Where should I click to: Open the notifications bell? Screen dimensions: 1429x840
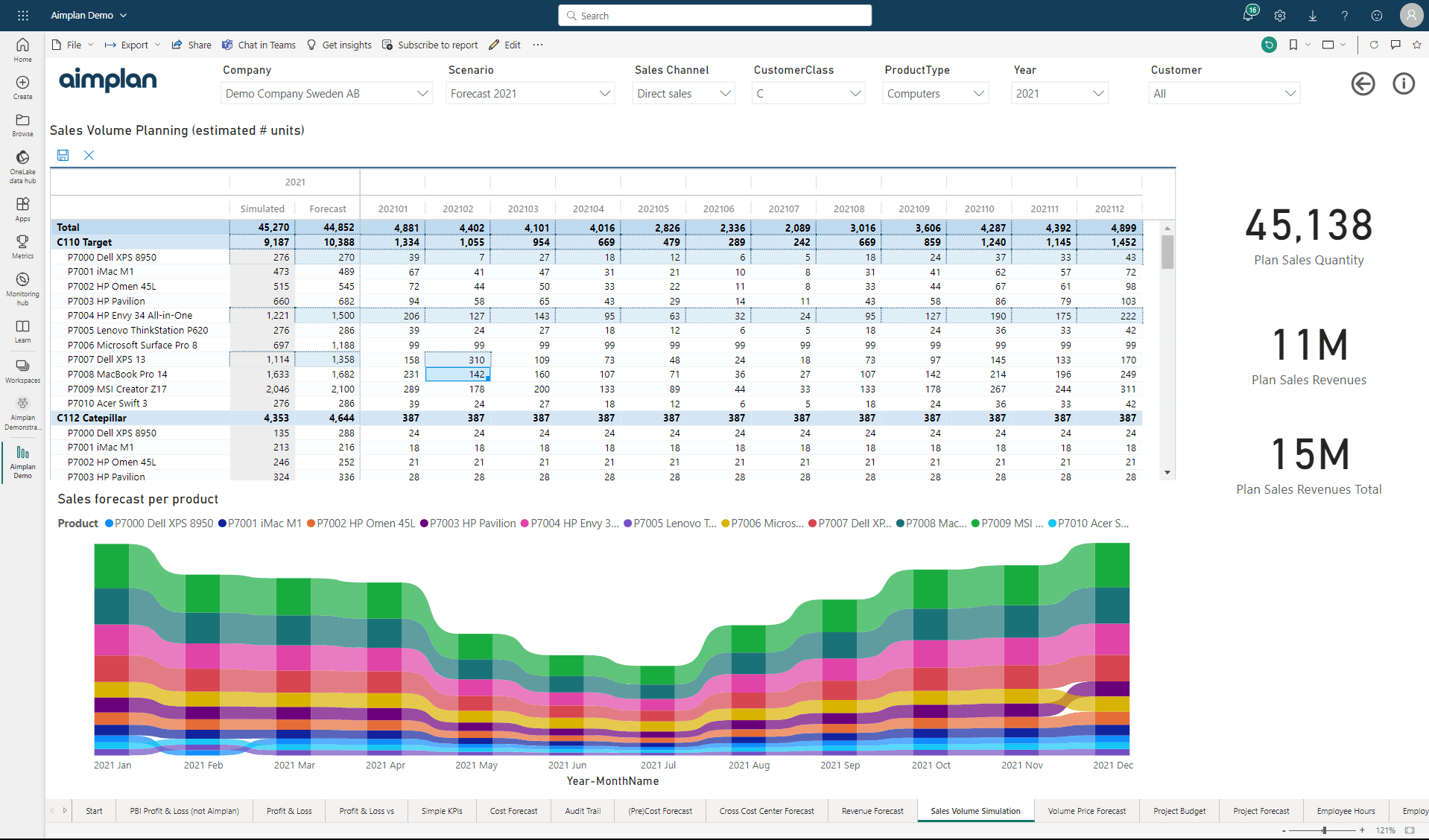[x=1249, y=15]
